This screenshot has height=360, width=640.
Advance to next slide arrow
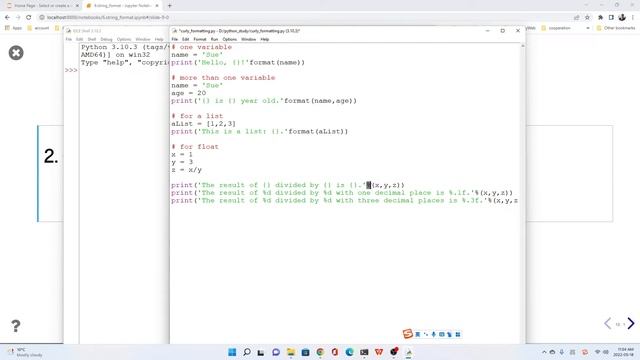tap(631, 324)
